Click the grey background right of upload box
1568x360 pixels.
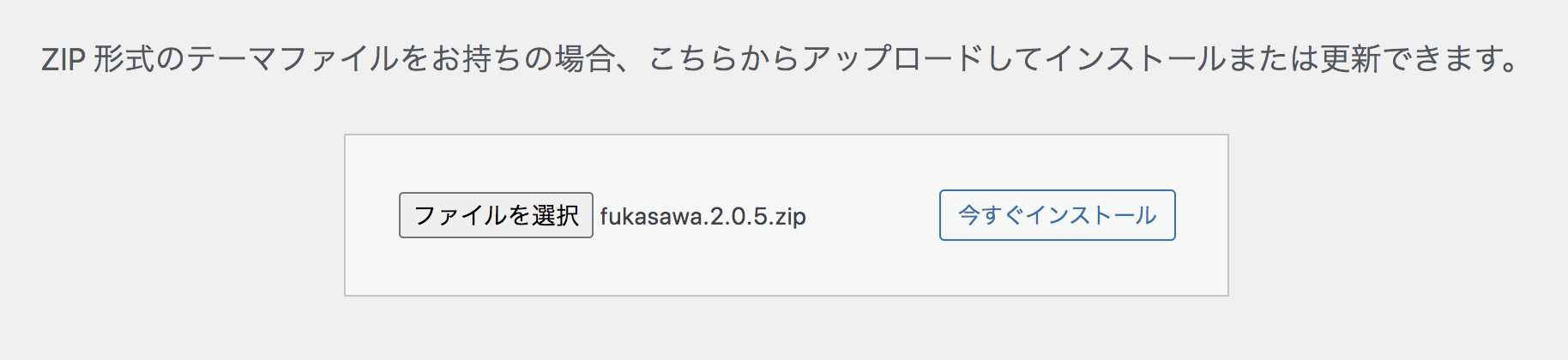click(x=1398, y=215)
